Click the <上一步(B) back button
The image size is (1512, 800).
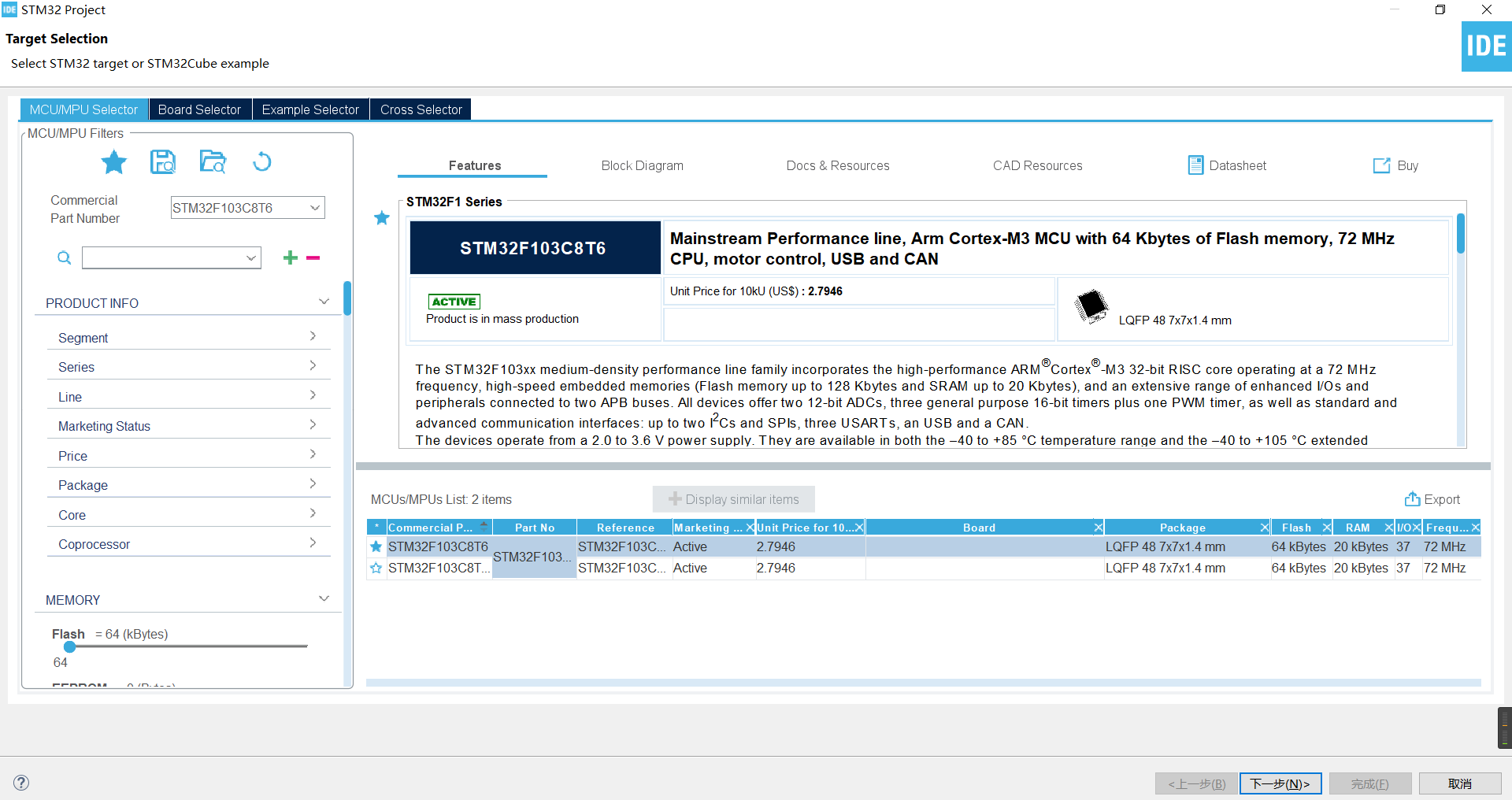click(1197, 783)
